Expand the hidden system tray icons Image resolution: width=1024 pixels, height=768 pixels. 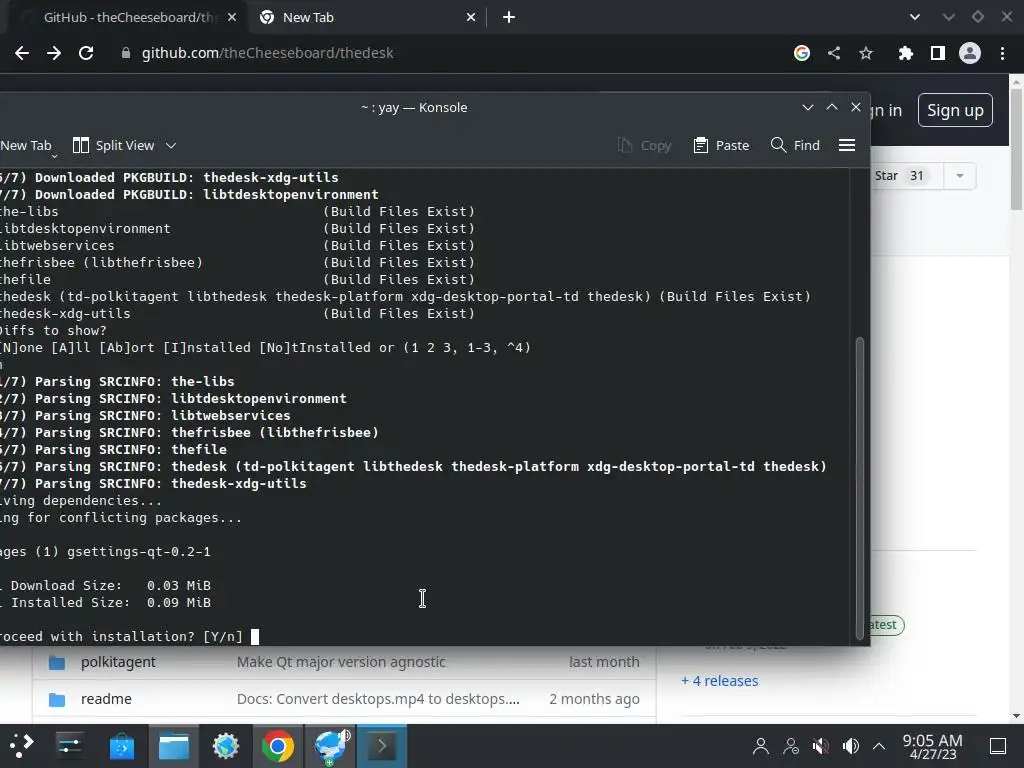click(880, 746)
